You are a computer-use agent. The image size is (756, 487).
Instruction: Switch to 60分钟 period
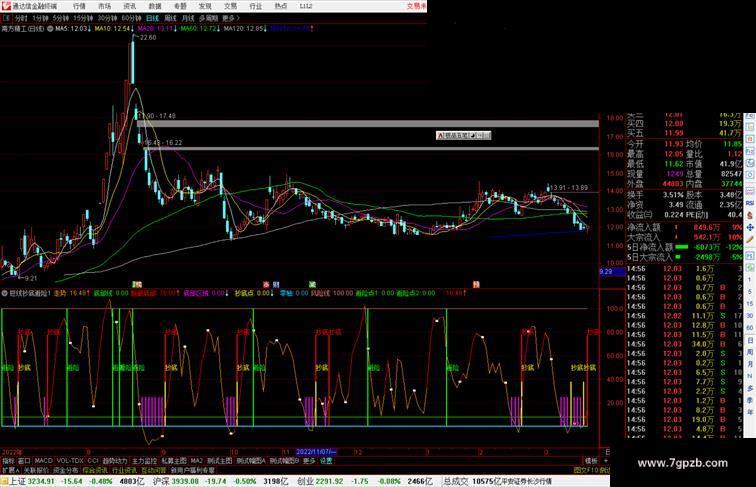(x=131, y=18)
